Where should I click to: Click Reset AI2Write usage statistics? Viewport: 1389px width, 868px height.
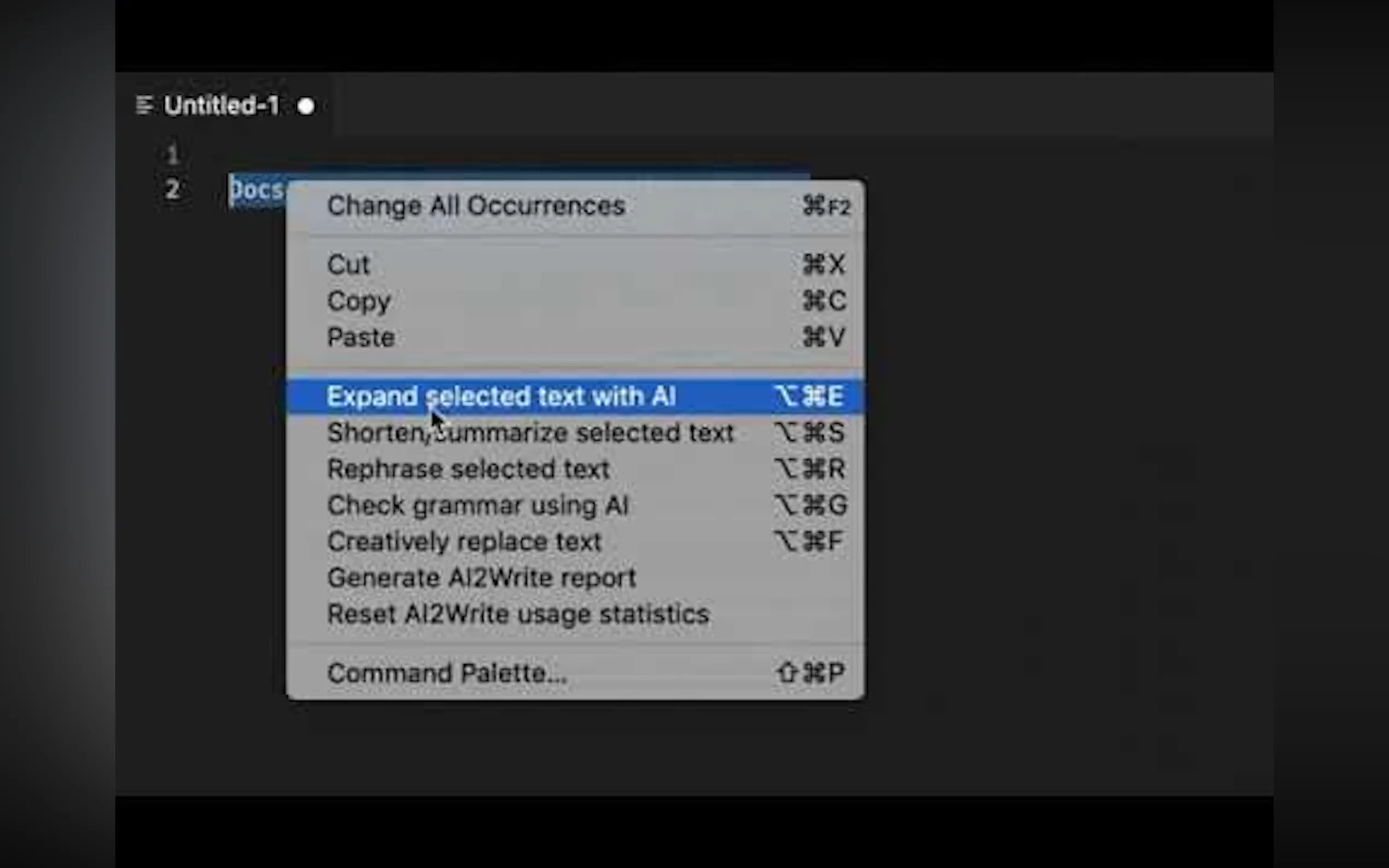518,614
